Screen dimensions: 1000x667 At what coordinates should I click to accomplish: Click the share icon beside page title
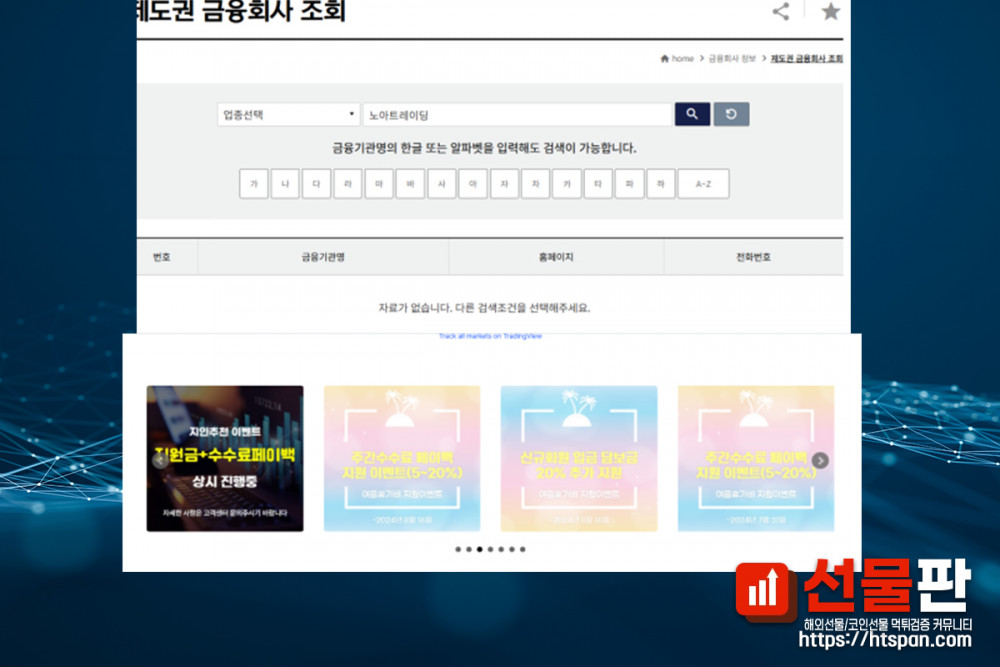coord(781,12)
